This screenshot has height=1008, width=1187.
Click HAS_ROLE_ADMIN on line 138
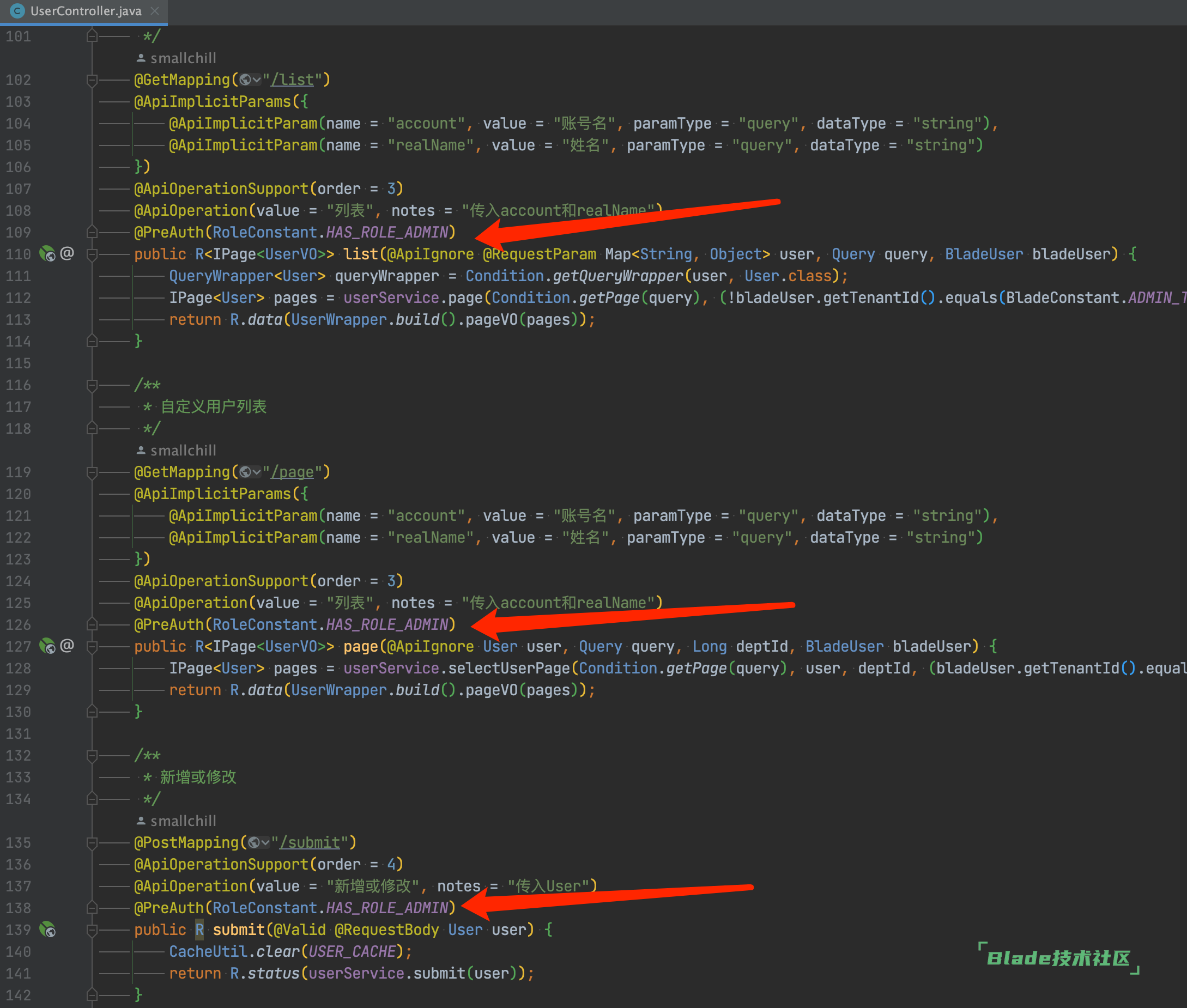point(387,908)
